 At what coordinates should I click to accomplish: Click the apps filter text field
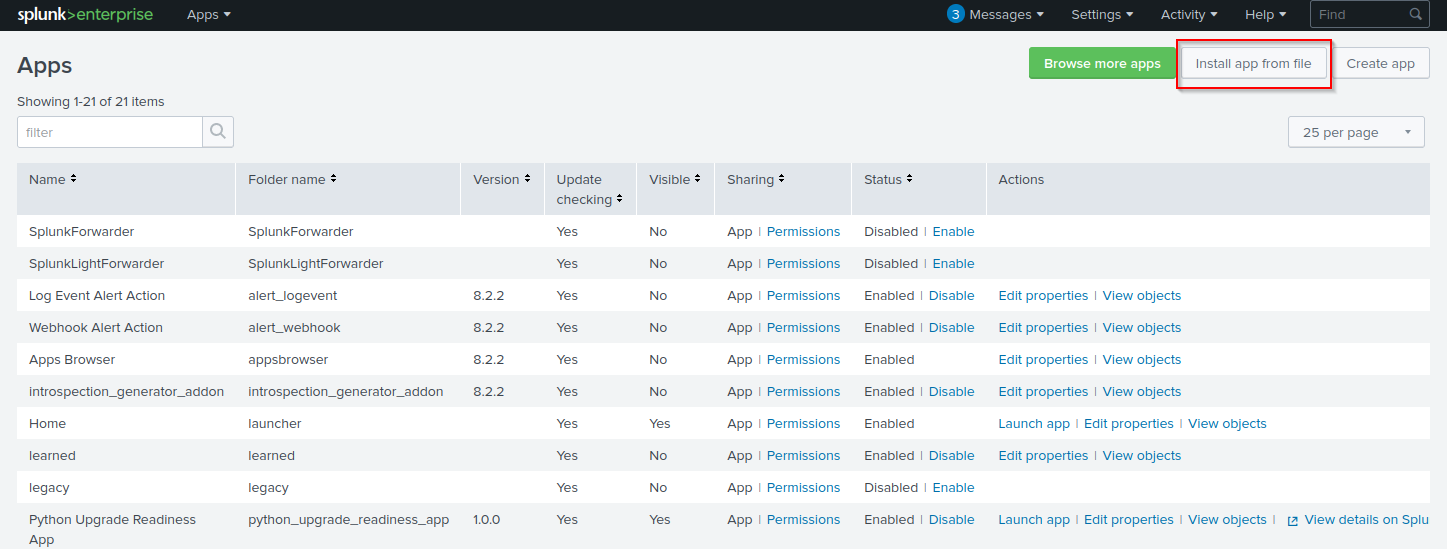110,132
